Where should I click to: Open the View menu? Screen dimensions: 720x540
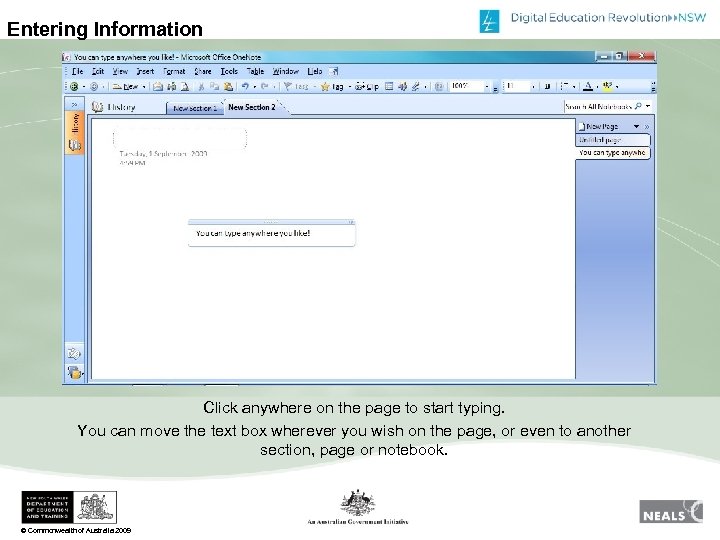pos(120,71)
